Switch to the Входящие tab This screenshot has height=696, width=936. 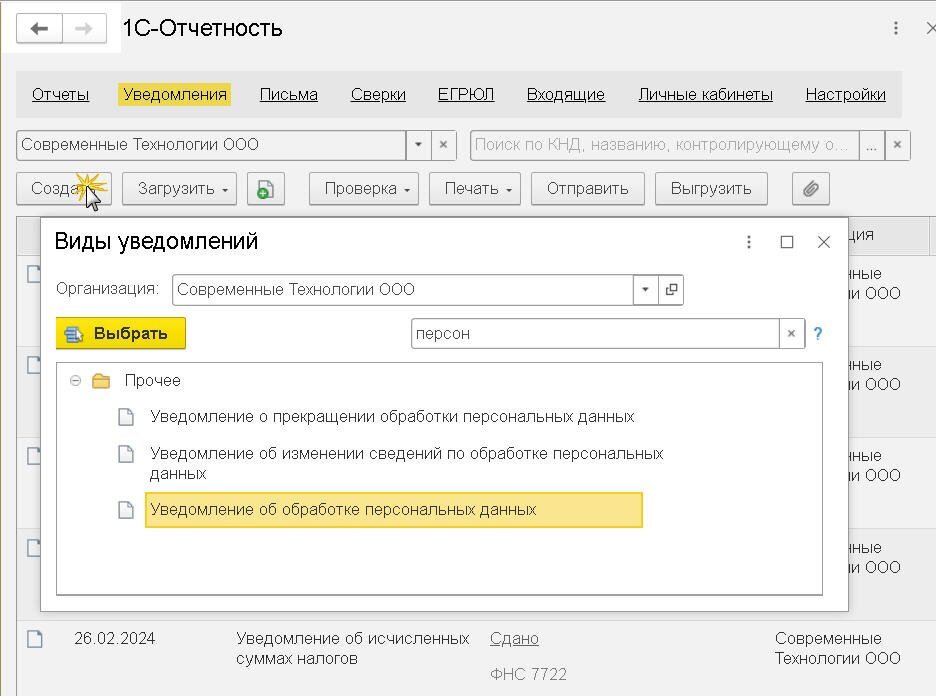565,94
